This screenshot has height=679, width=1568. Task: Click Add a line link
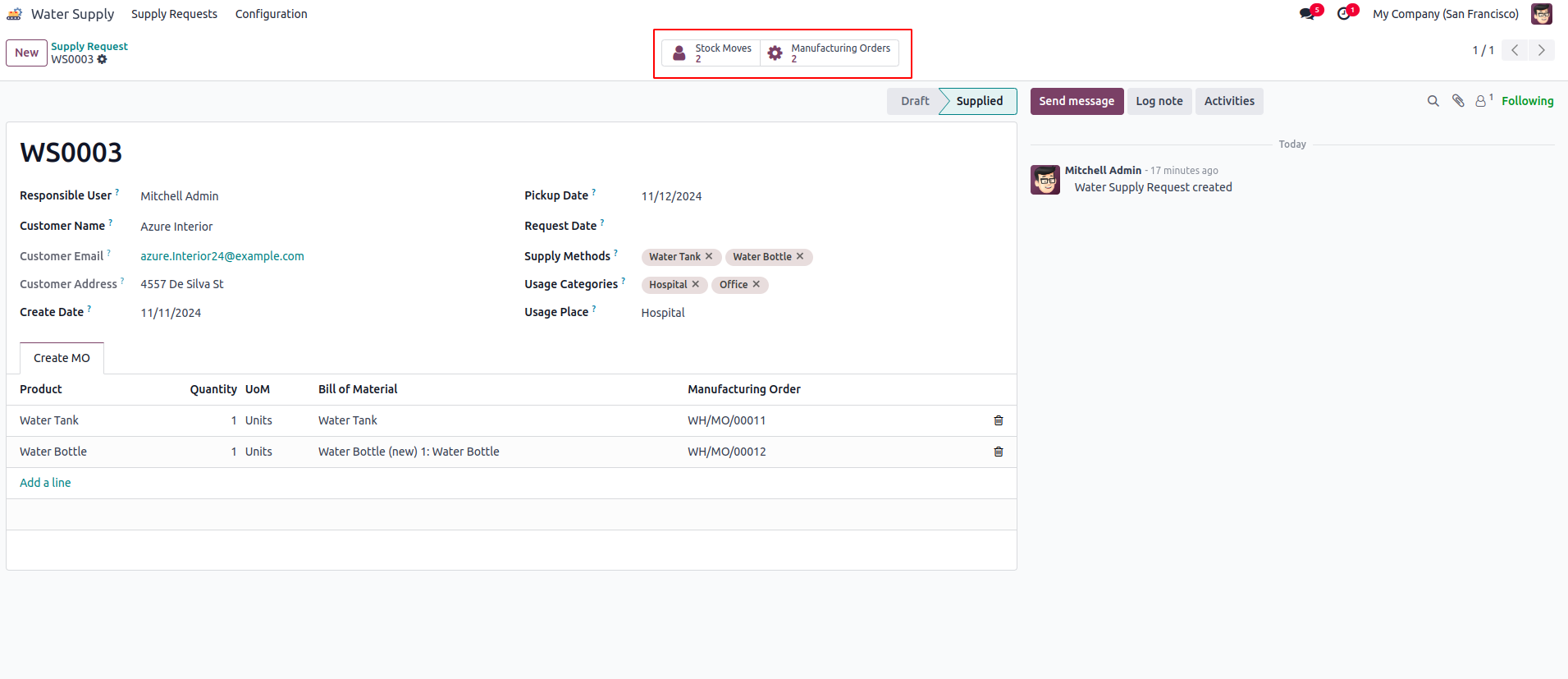click(x=45, y=483)
